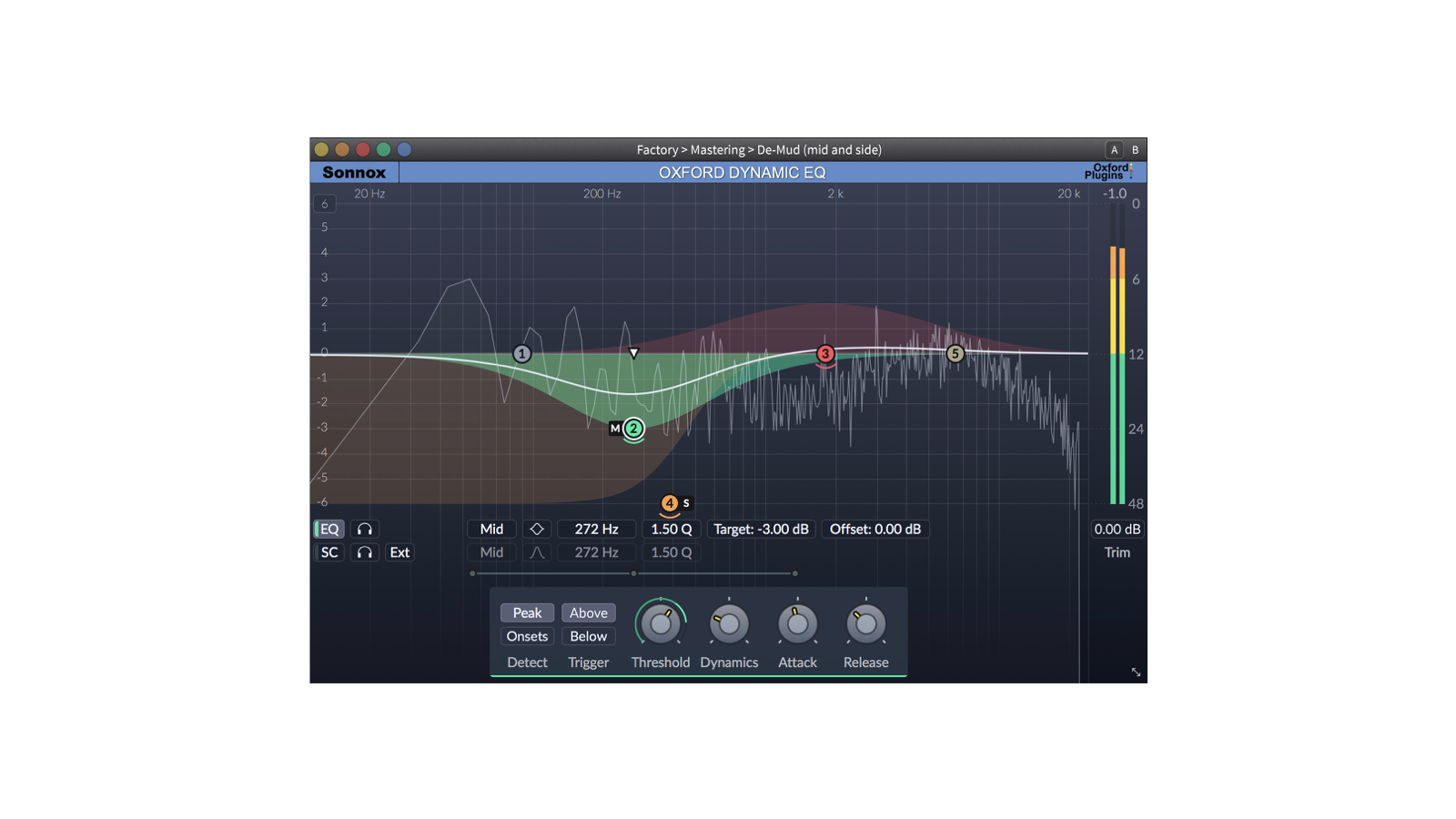
Task: Open the EQ band shape selector (diamond icon)
Action: (x=537, y=529)
